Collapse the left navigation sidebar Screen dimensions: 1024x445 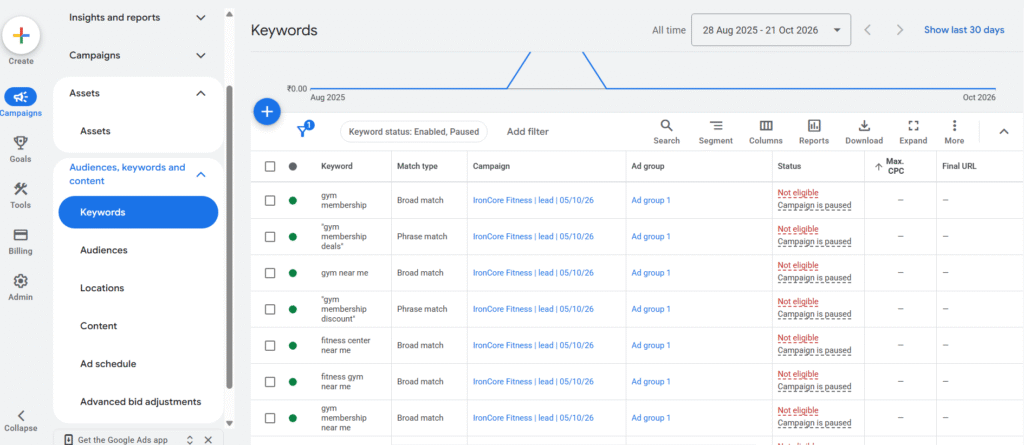(x=21, y=420)
